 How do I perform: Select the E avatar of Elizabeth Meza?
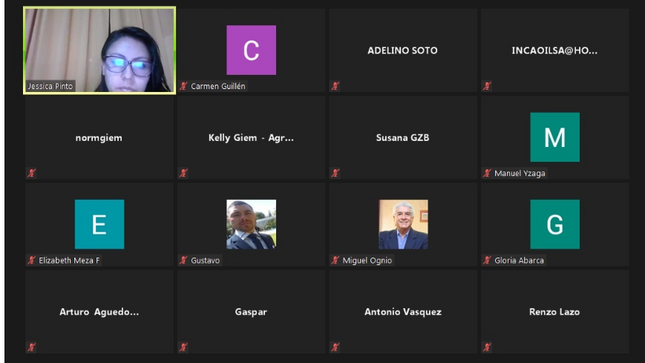pyautogui.click(x=100, y=224)
